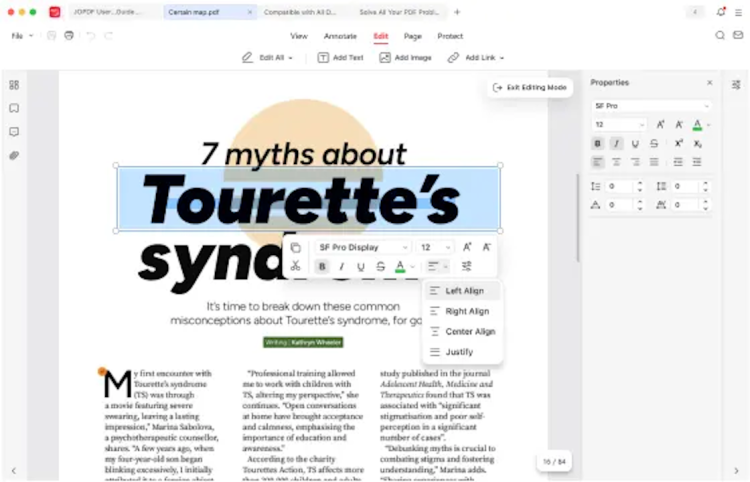Open the bookmarks panel in left sidebar
Viewport: 750px width, 482px height.
click(14, 108)
